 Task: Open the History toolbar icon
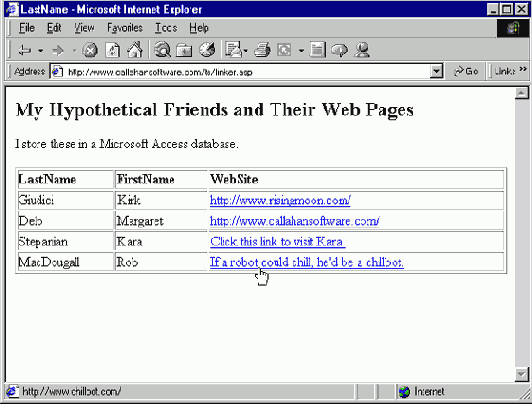(x=207, y=50)
